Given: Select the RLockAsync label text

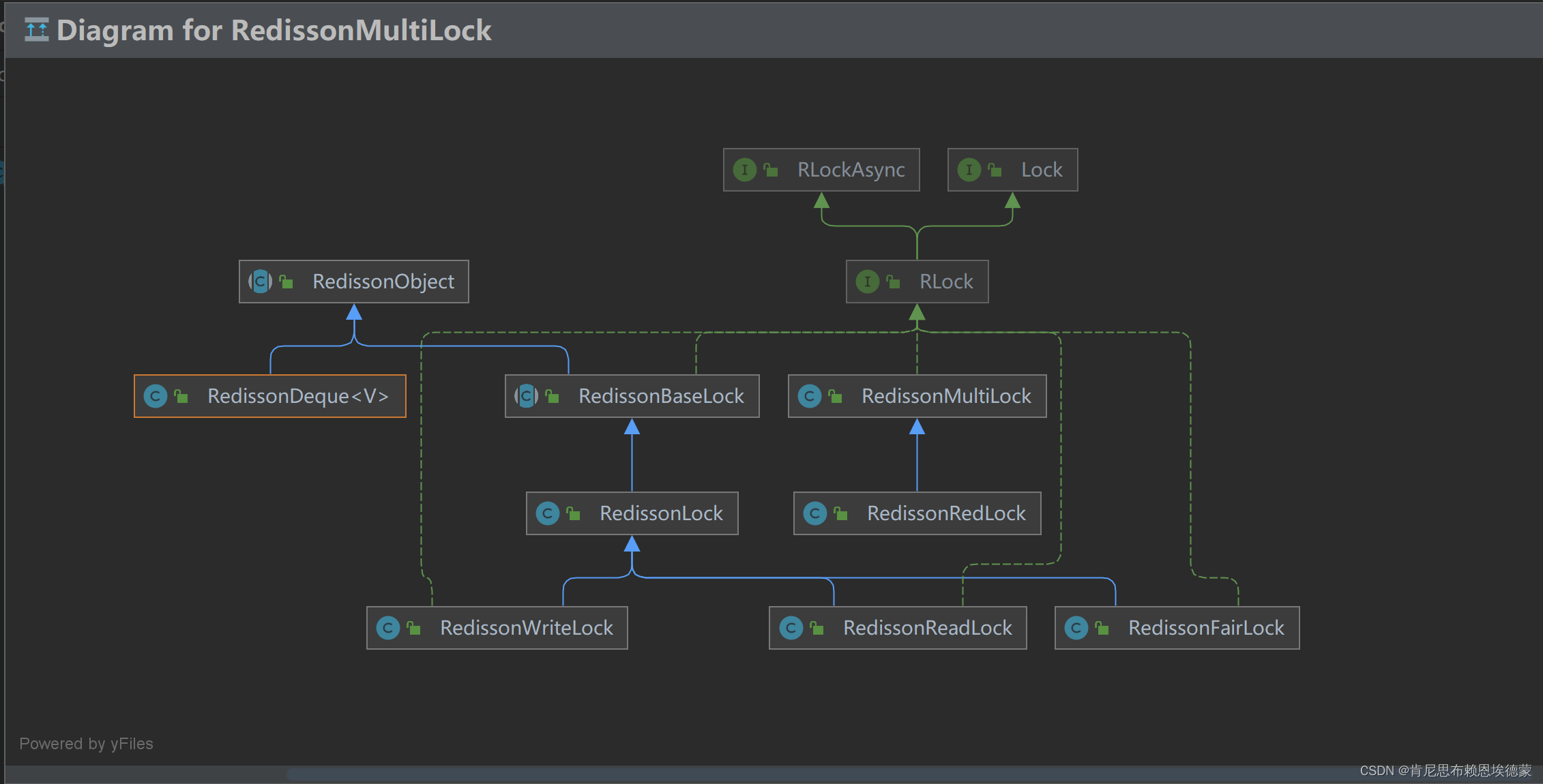Looking at the screenshot, I should [x=851, y=170].
